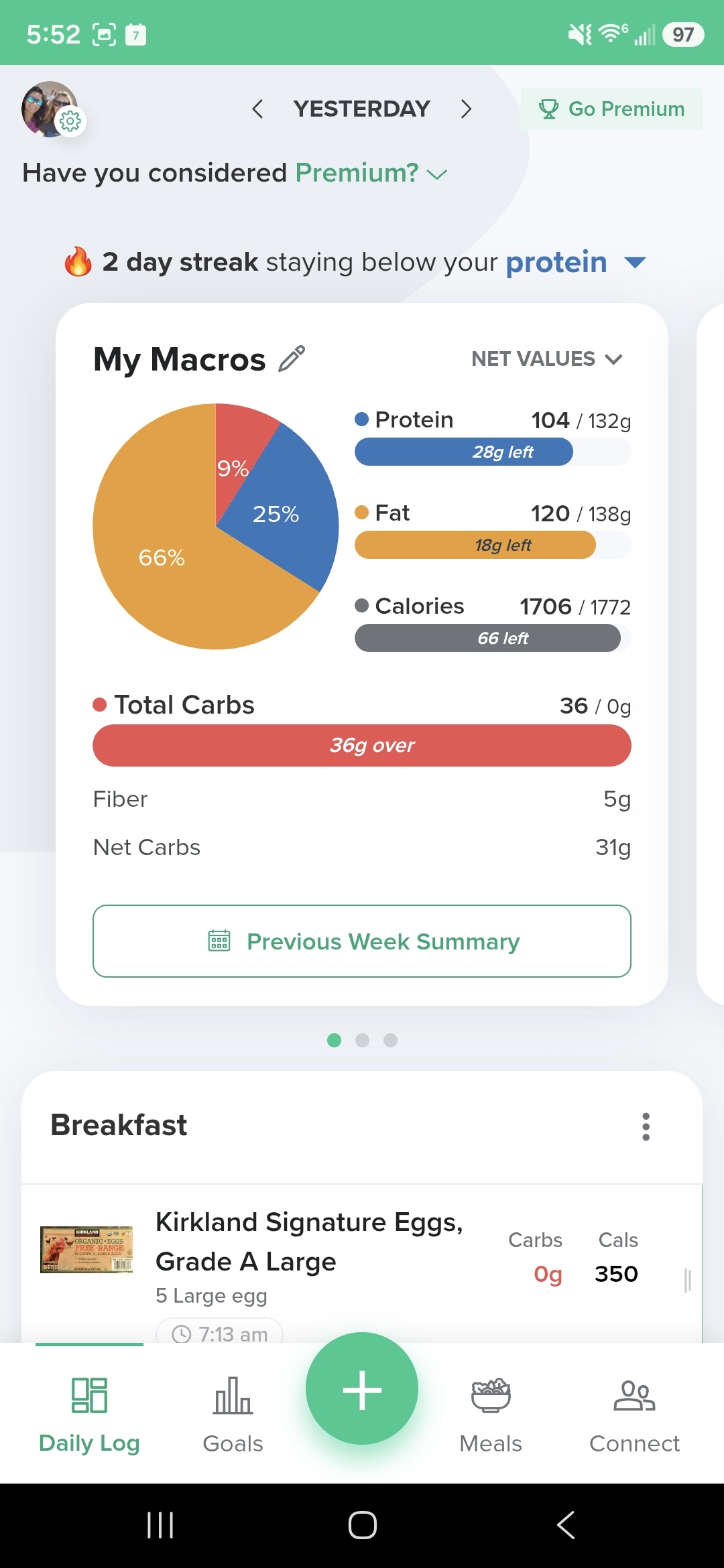Screen dimensions: 724x1568
Task: Tap the red Total Carbs 36g over bar
Action: click(362, 745)
